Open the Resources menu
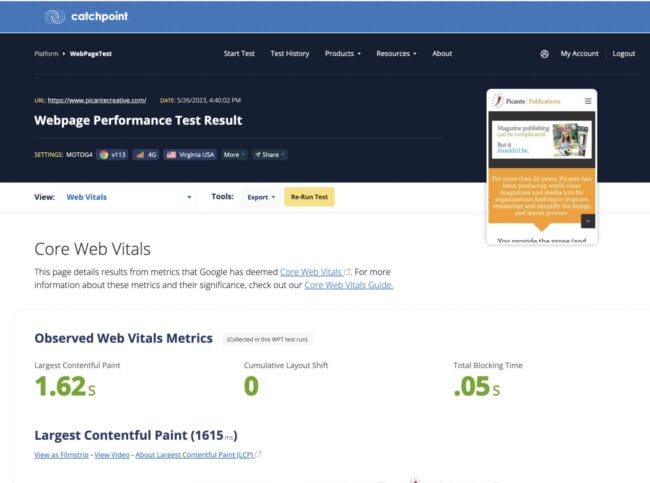 (396, 54)
